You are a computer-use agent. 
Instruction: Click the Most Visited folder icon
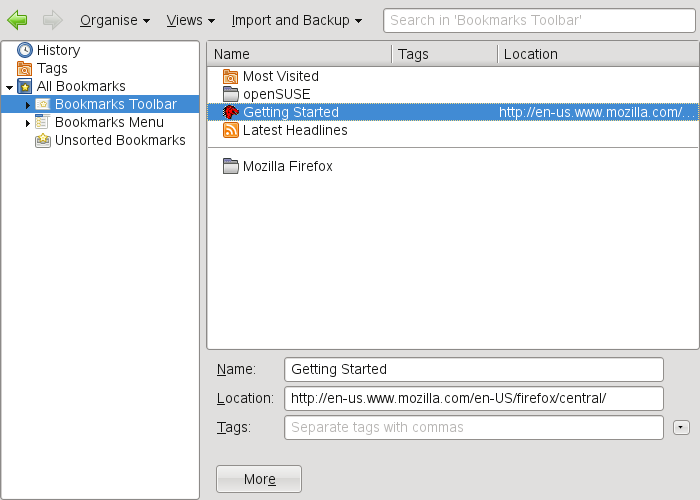tap(231, 76)
